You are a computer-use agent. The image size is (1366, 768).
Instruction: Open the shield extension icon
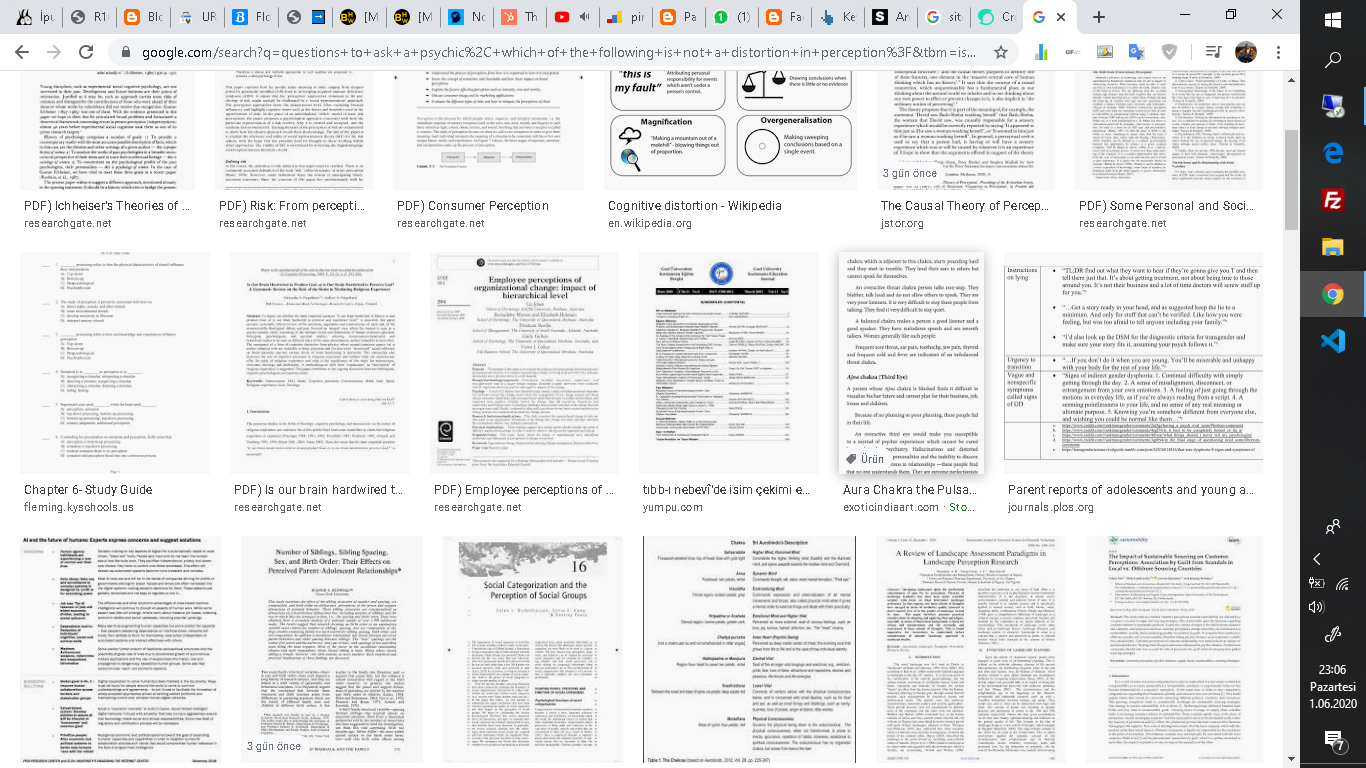1170,52
